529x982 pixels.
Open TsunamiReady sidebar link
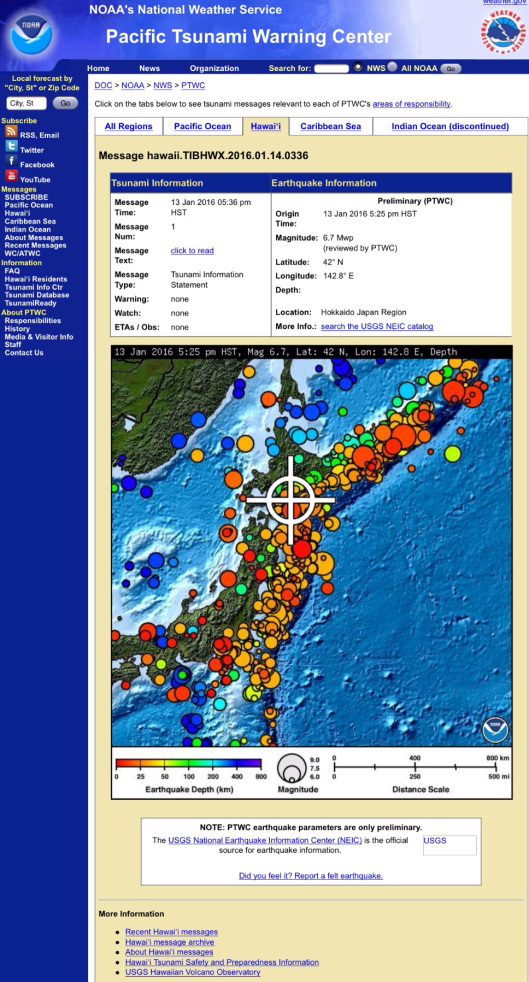click(x=31, y=303)
